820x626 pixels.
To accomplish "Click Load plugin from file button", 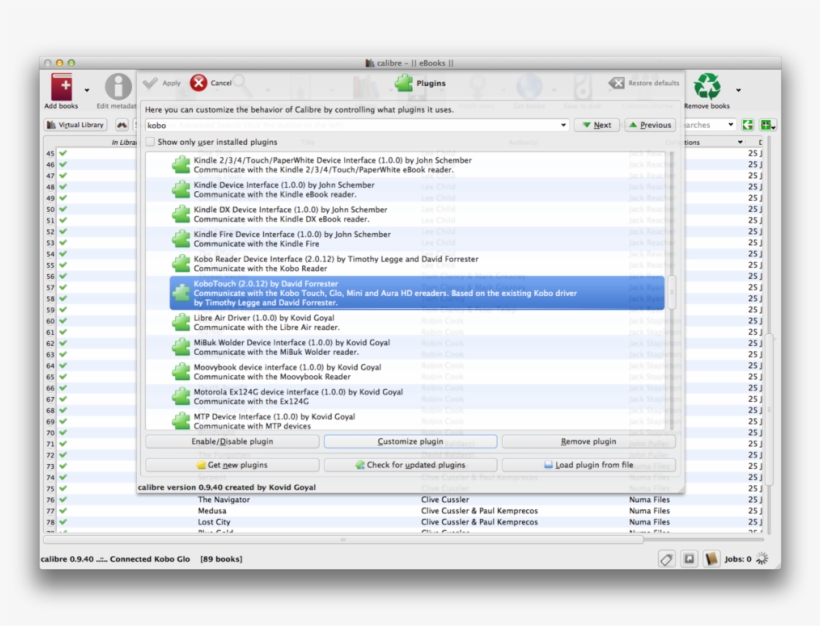I will [588, 465].
